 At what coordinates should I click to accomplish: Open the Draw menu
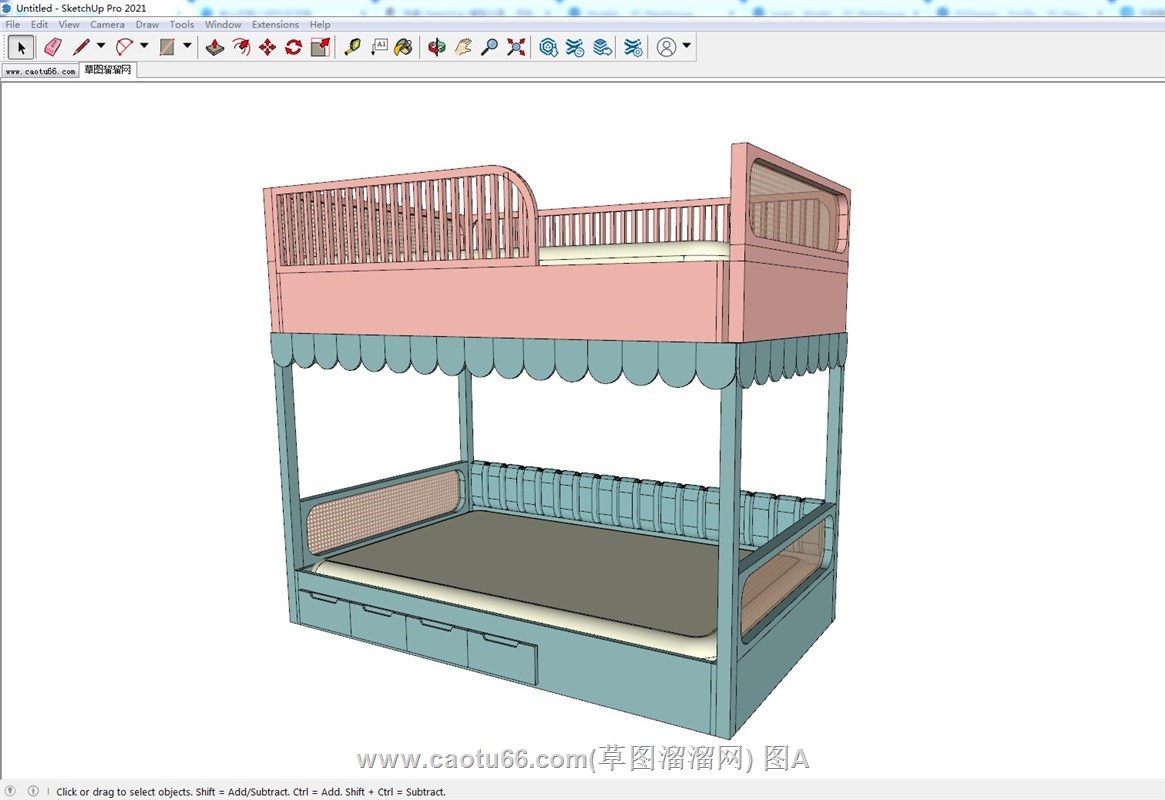click(147, 25)
